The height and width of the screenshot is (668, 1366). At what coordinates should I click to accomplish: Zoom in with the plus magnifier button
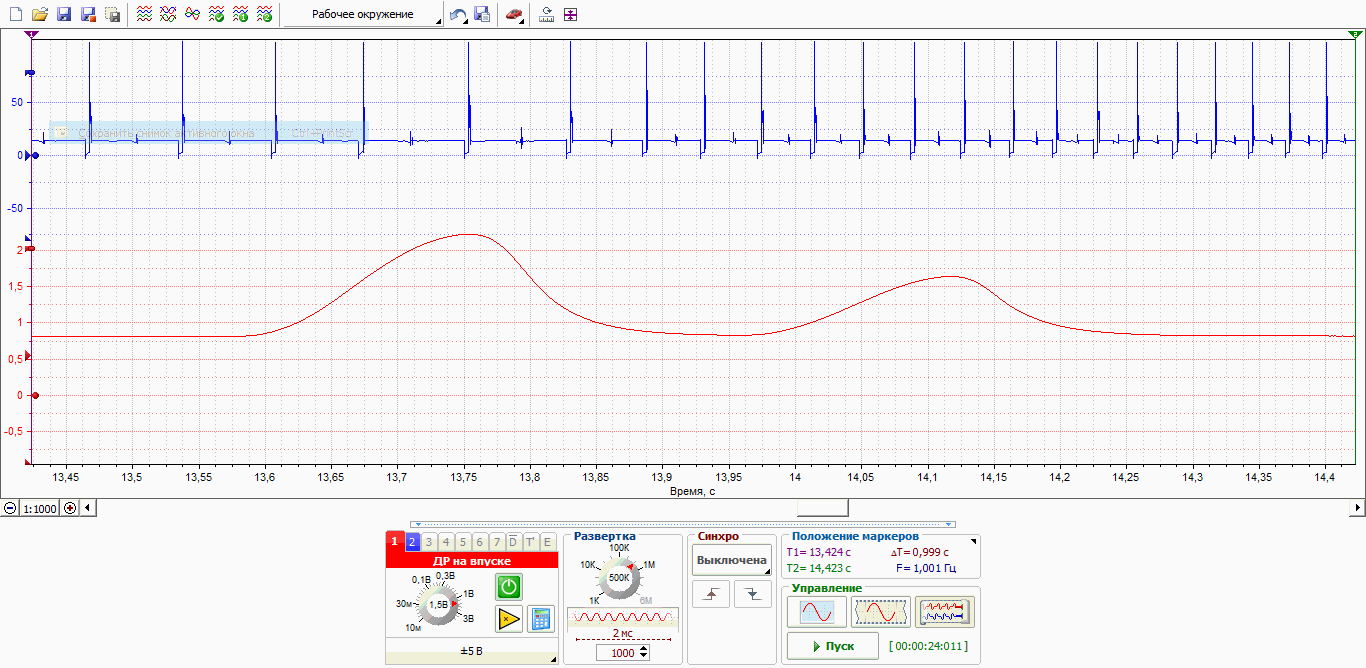pyautogui.click(x=70, y=507)
